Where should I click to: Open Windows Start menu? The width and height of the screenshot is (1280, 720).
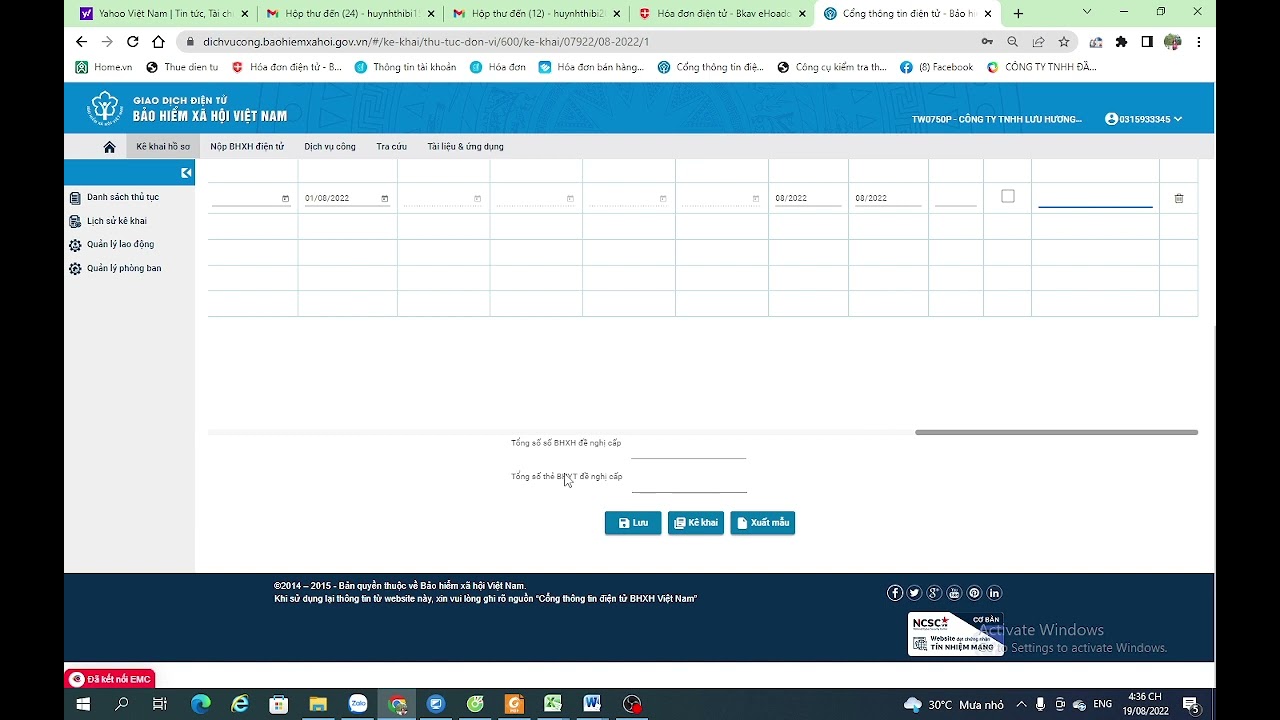(x=83, y=704)
